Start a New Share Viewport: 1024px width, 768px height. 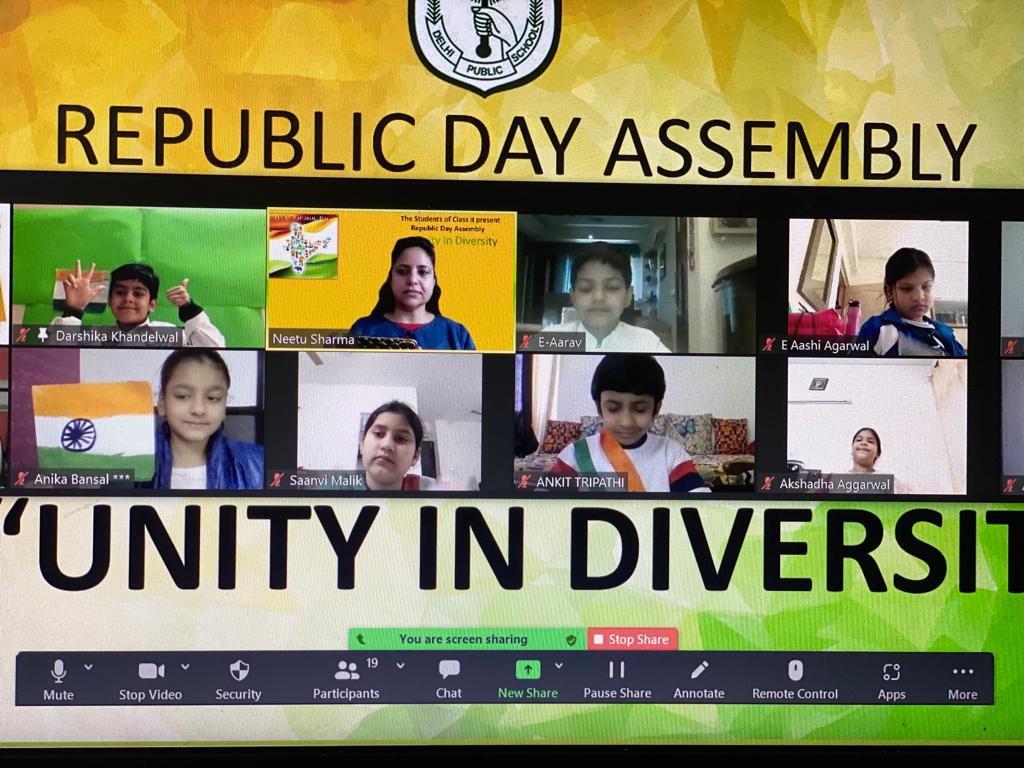click(x=528, y=680)
